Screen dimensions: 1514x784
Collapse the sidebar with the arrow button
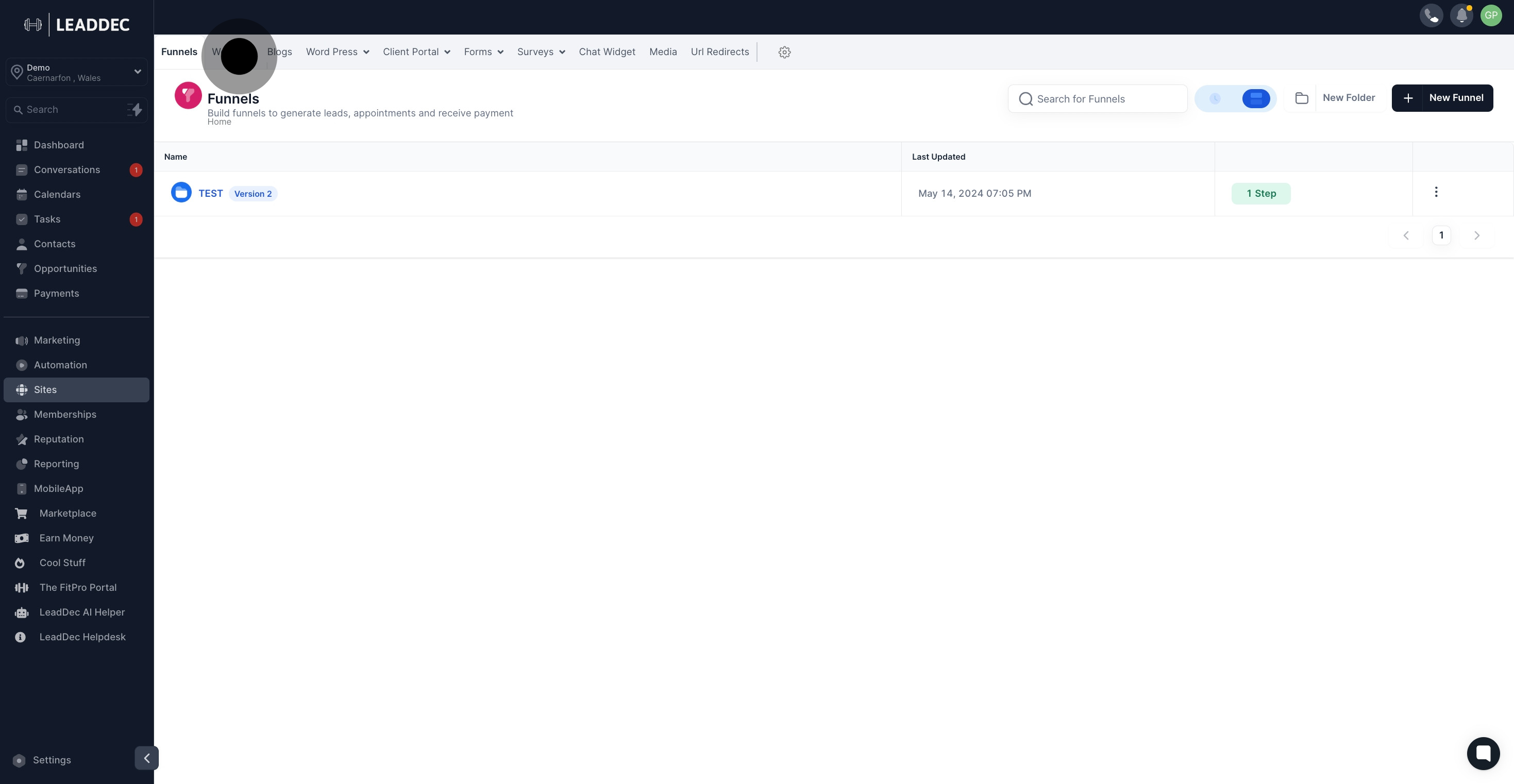(x=146, y=758)
